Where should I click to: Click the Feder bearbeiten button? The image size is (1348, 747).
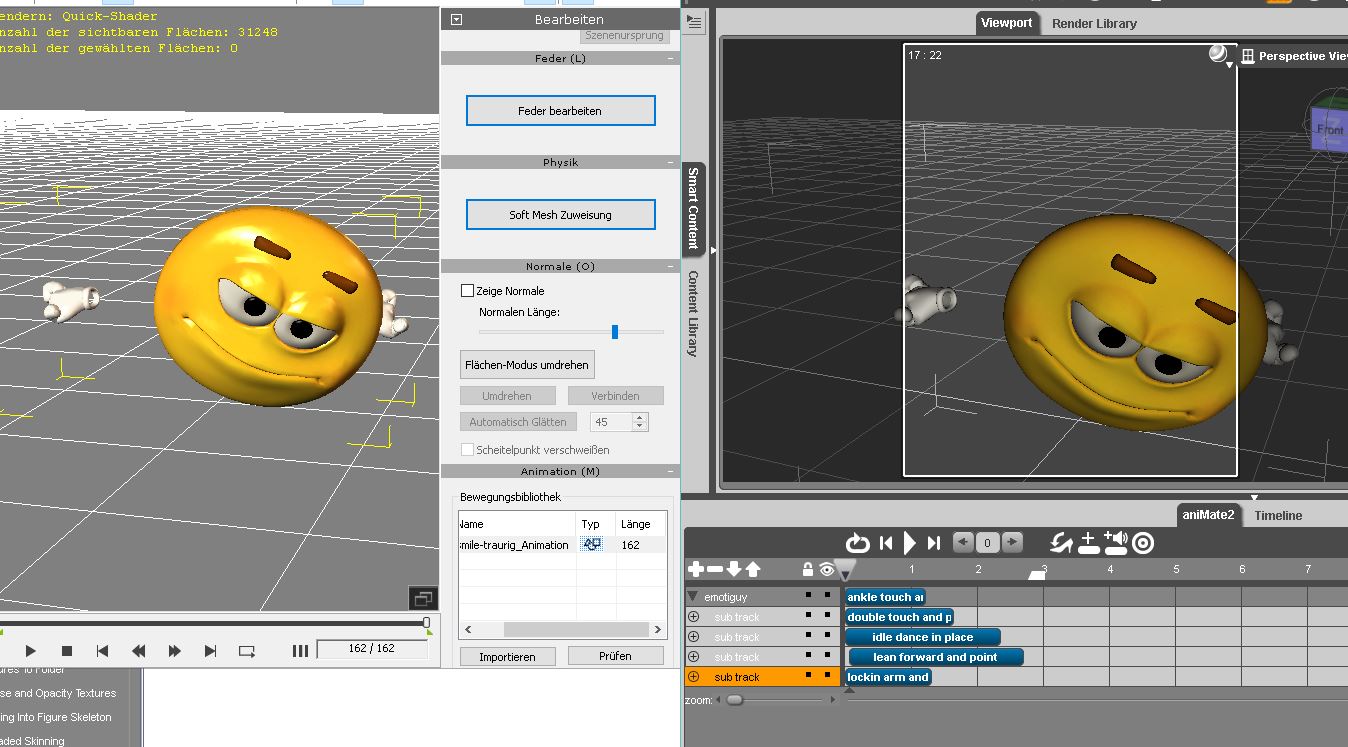point(560,111)
